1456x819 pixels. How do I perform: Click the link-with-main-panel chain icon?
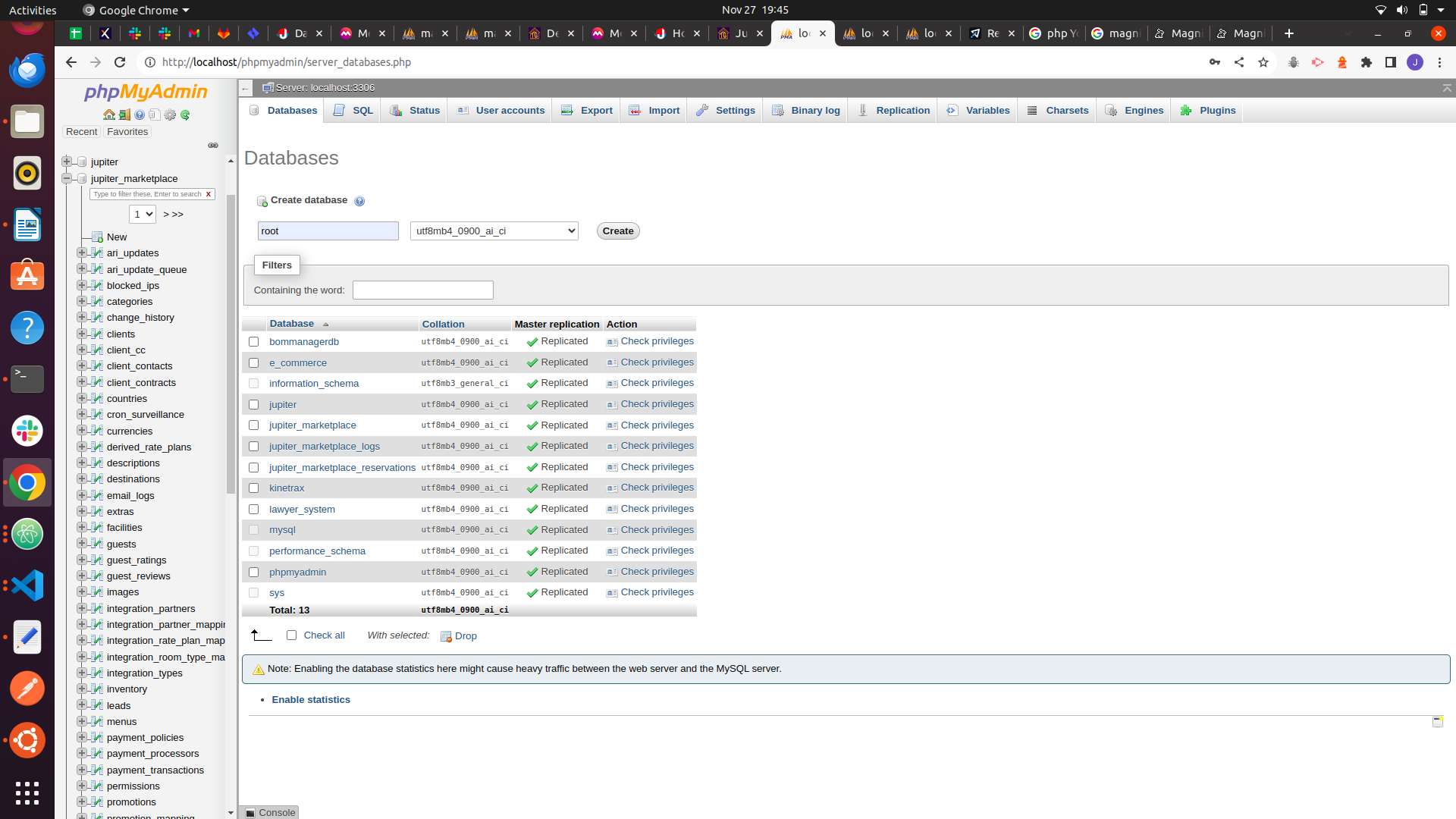coord(213,146)
